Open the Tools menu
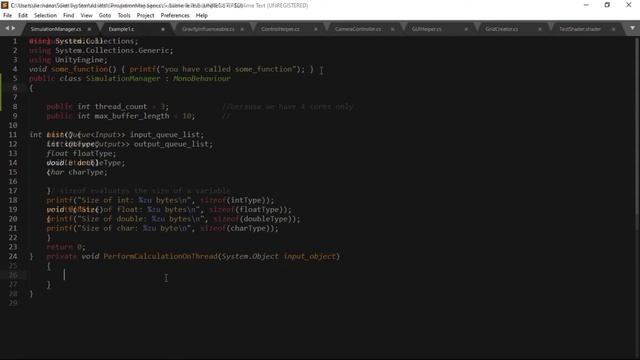This screenshot has width=640, height=360. (124, 16)
